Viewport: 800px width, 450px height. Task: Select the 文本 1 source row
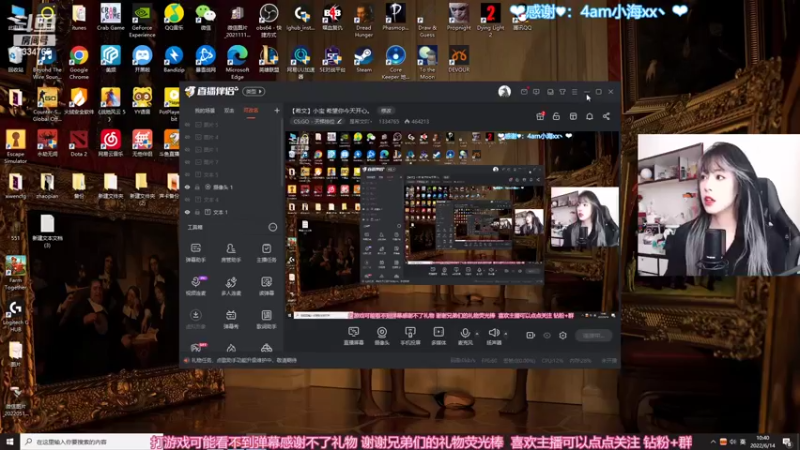click(x=231, y=212)
